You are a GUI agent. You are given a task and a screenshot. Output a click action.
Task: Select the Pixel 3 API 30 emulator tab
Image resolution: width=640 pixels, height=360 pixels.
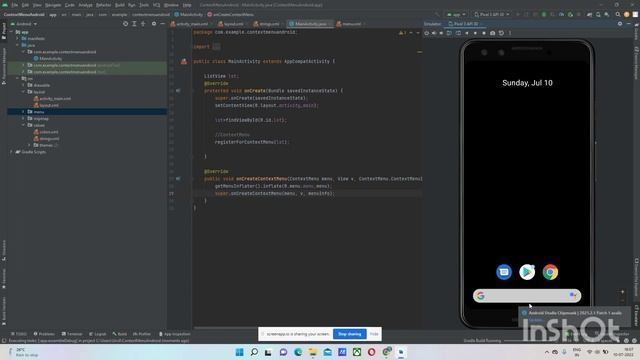465,24
